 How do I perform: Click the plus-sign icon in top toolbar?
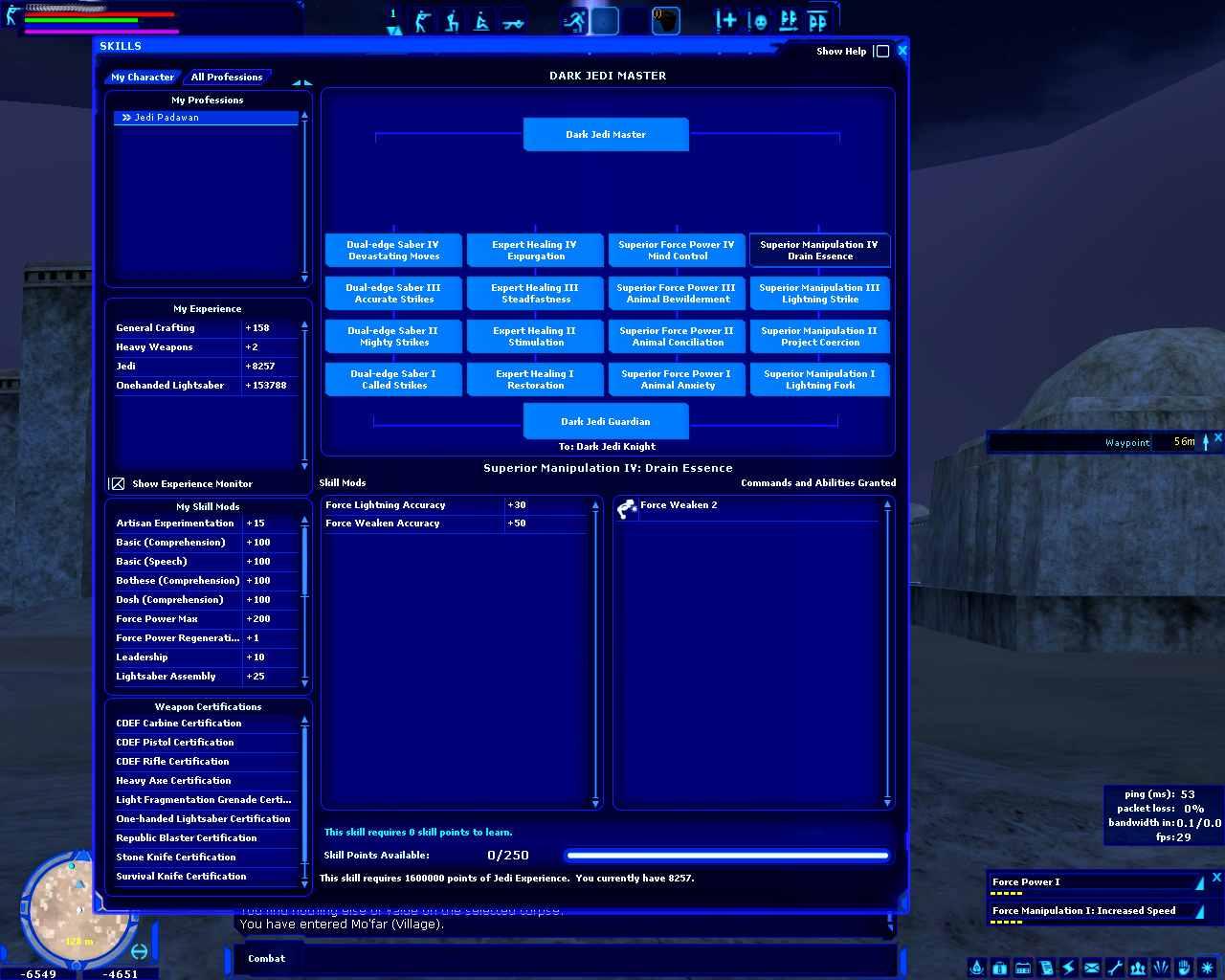(x=727, y=21)
